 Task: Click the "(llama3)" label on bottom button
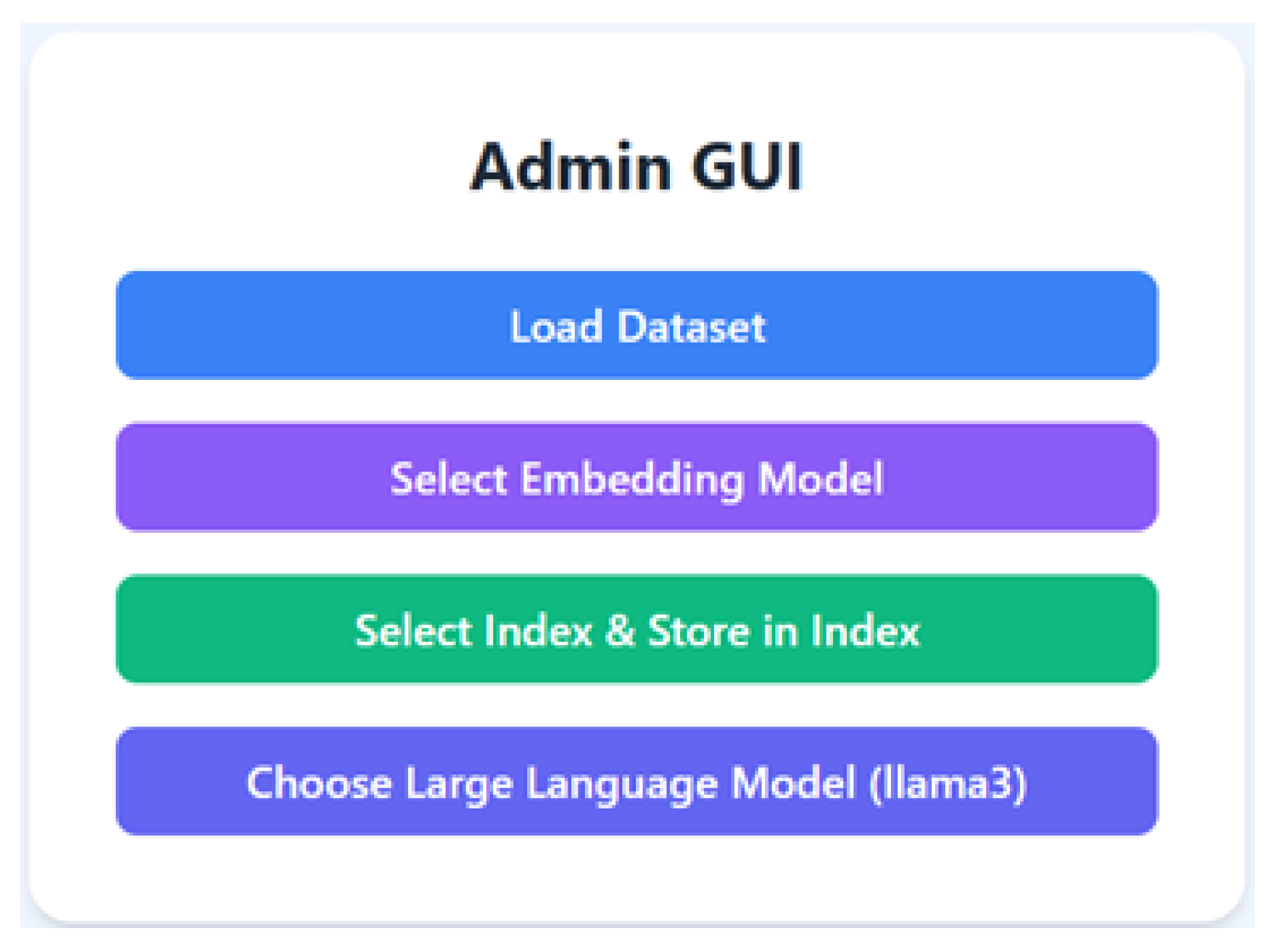tap(948, 783)
